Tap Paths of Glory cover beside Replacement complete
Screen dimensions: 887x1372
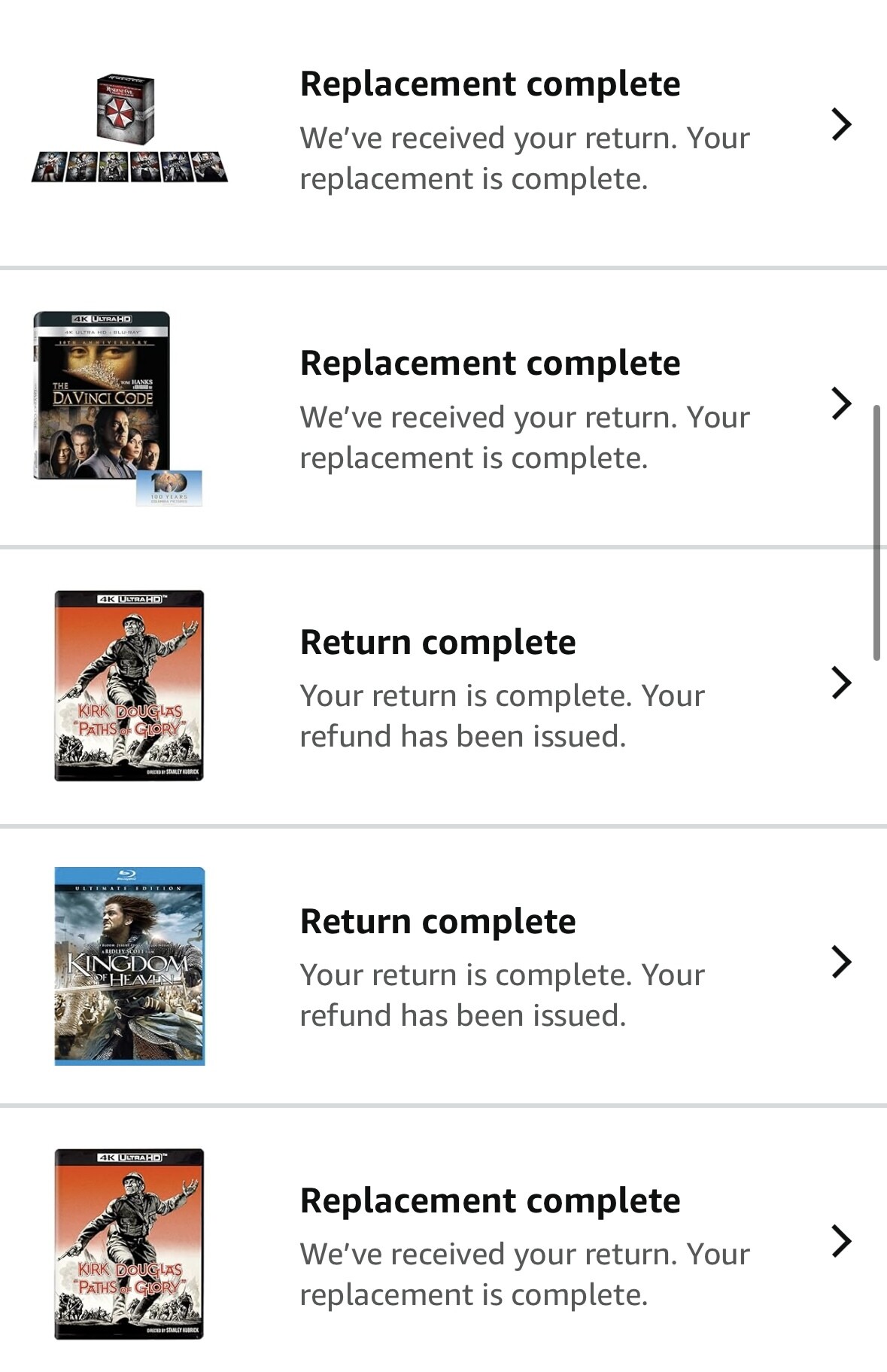129,1243
